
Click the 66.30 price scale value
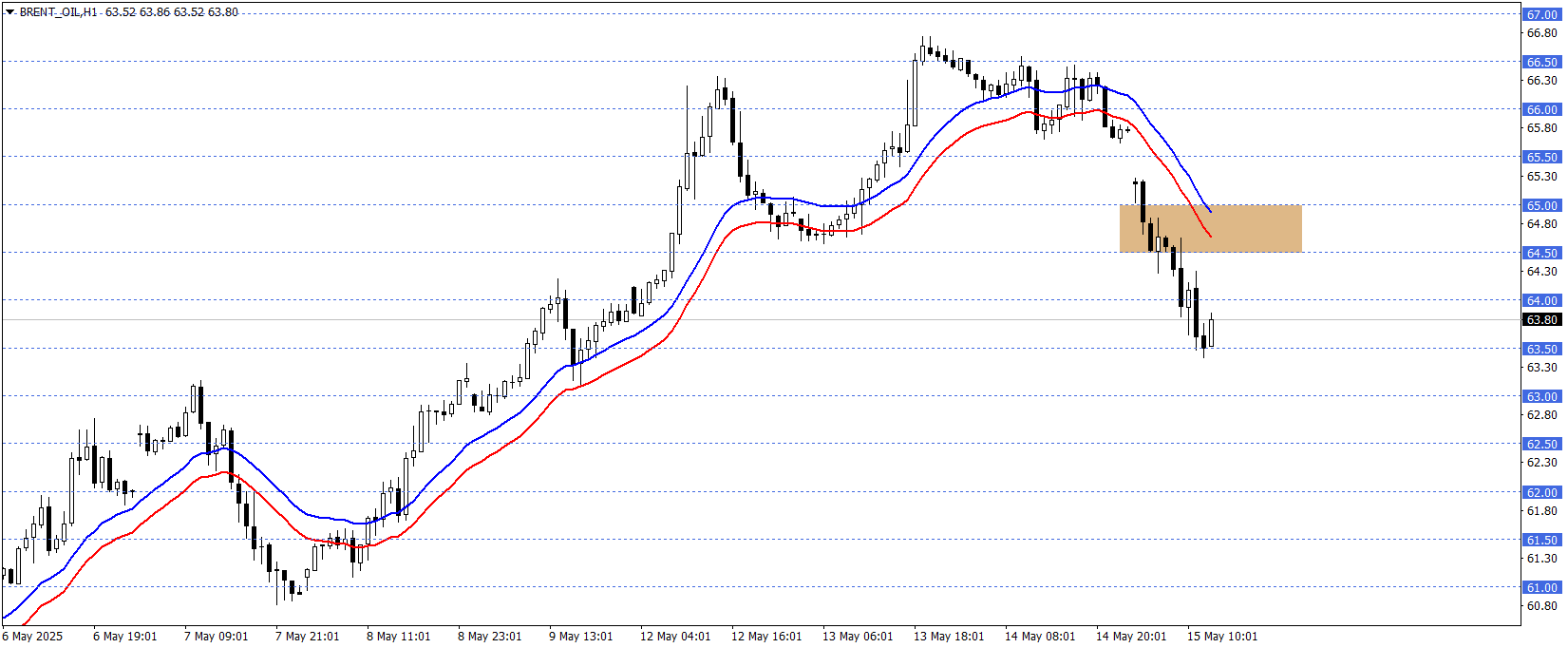click(x=1541, y=81)
